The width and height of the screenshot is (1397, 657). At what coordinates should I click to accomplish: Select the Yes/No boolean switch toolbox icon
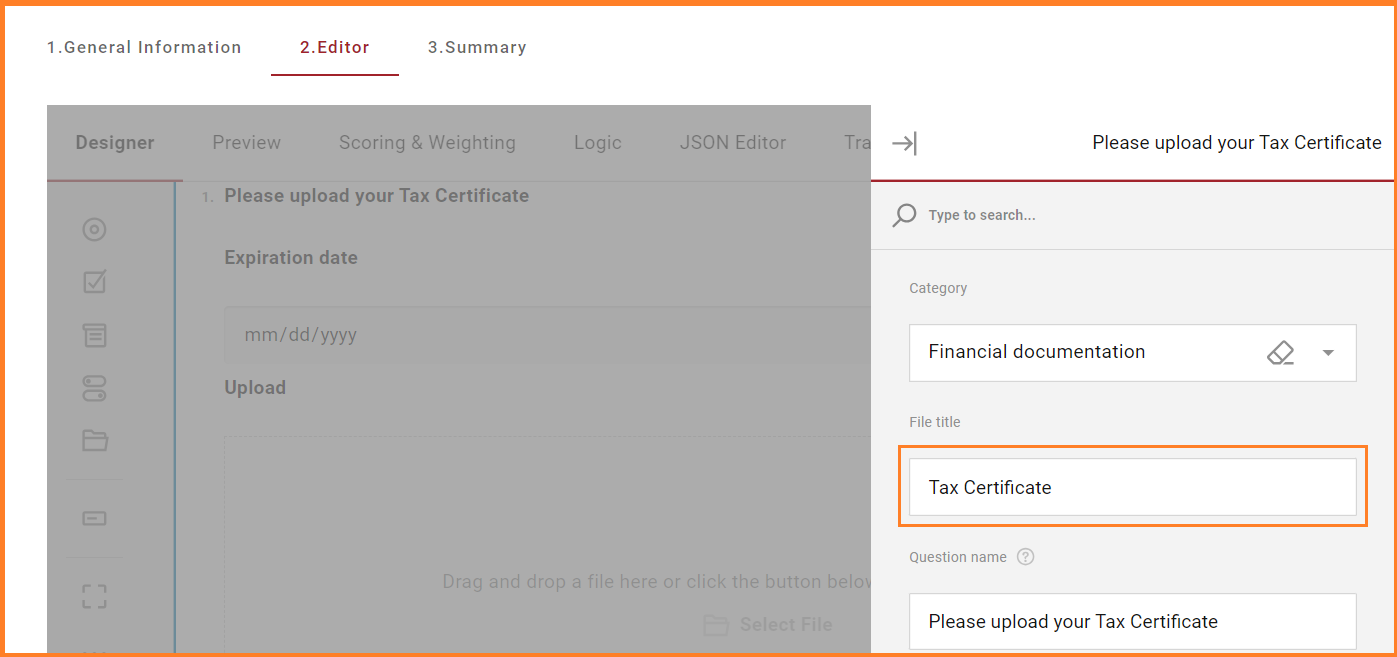[x=94, y=388]
